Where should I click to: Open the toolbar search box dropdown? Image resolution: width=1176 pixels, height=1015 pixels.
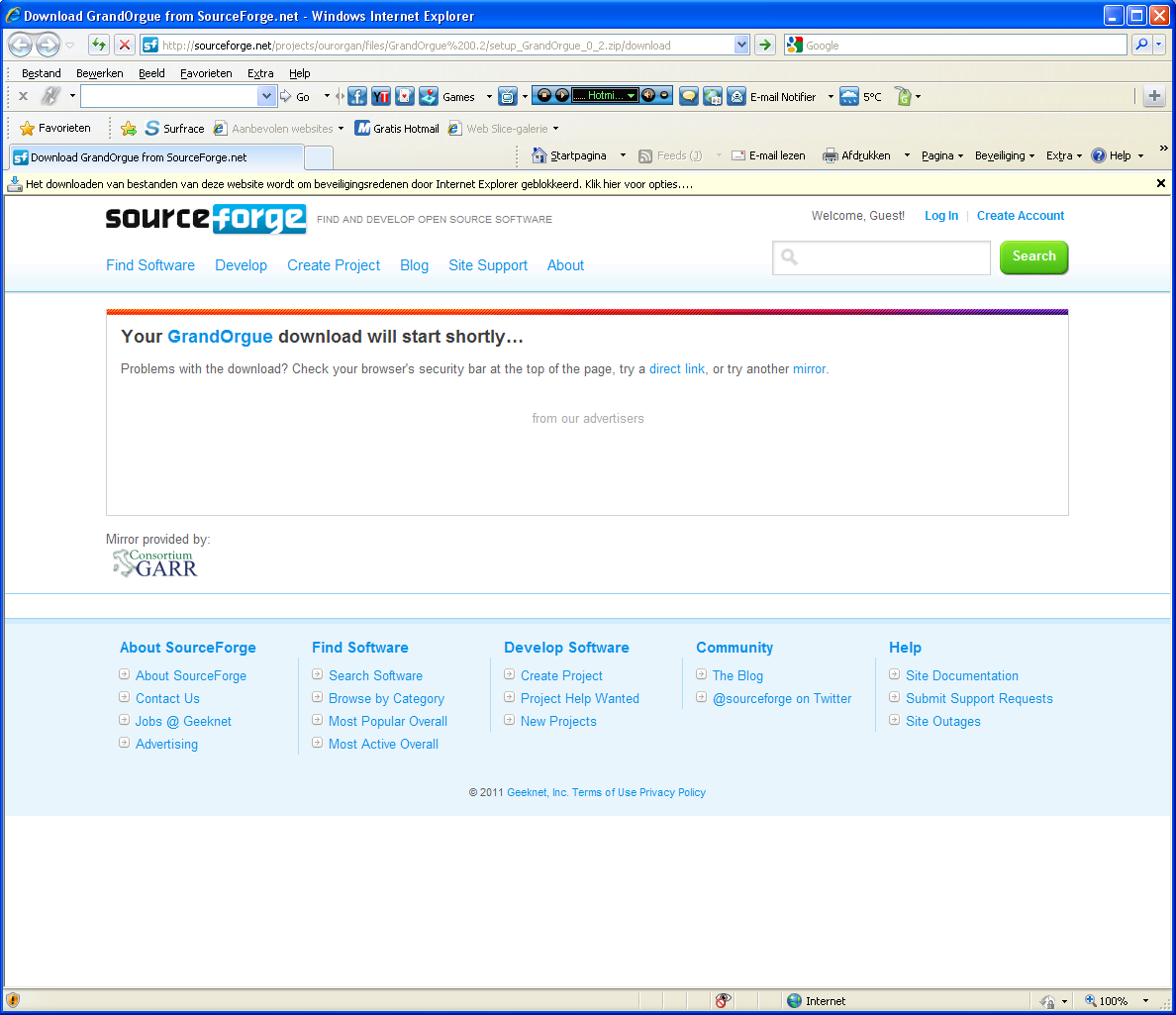coord(266,96)
